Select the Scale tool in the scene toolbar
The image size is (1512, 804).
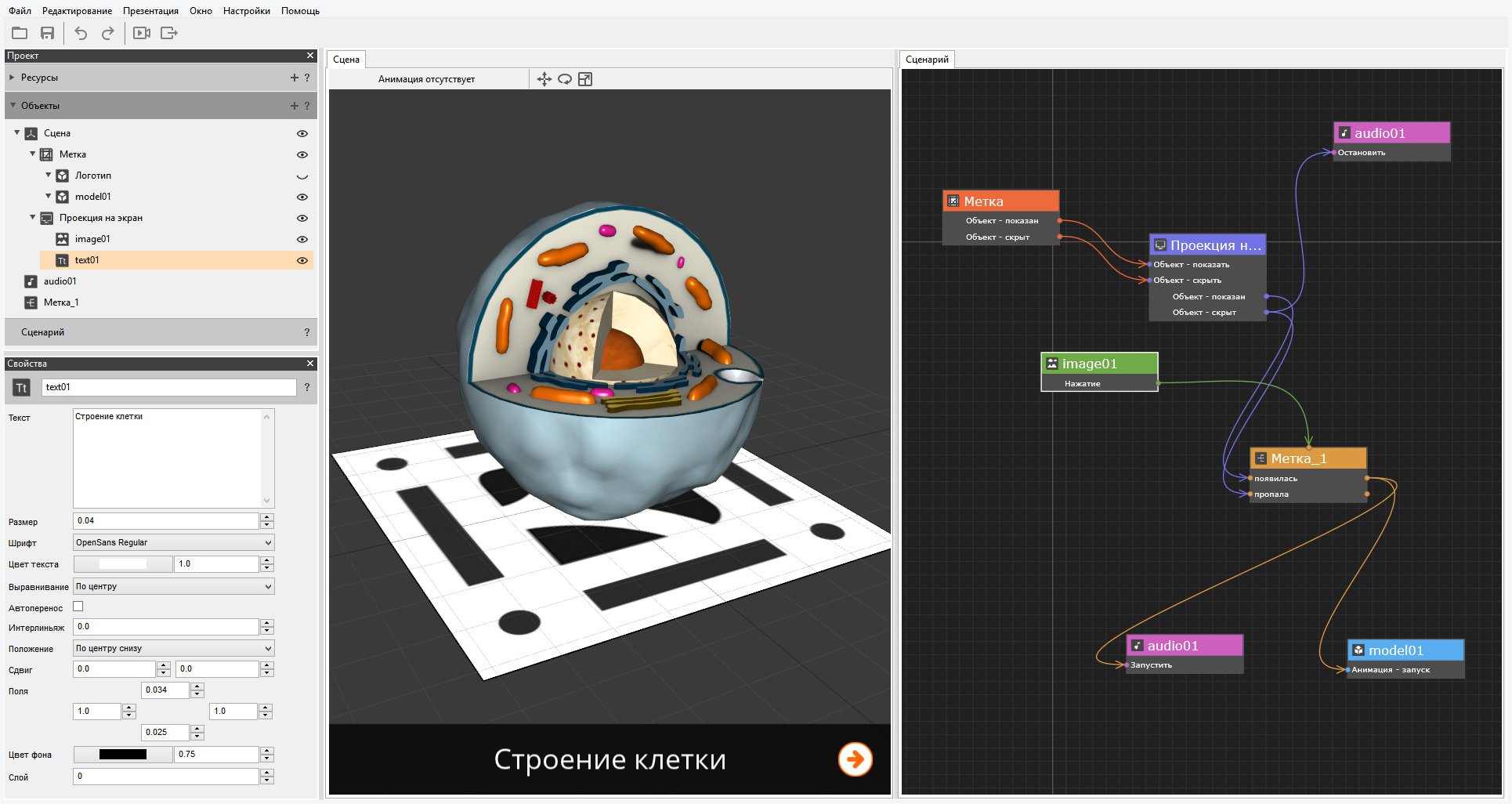point(585,79)
